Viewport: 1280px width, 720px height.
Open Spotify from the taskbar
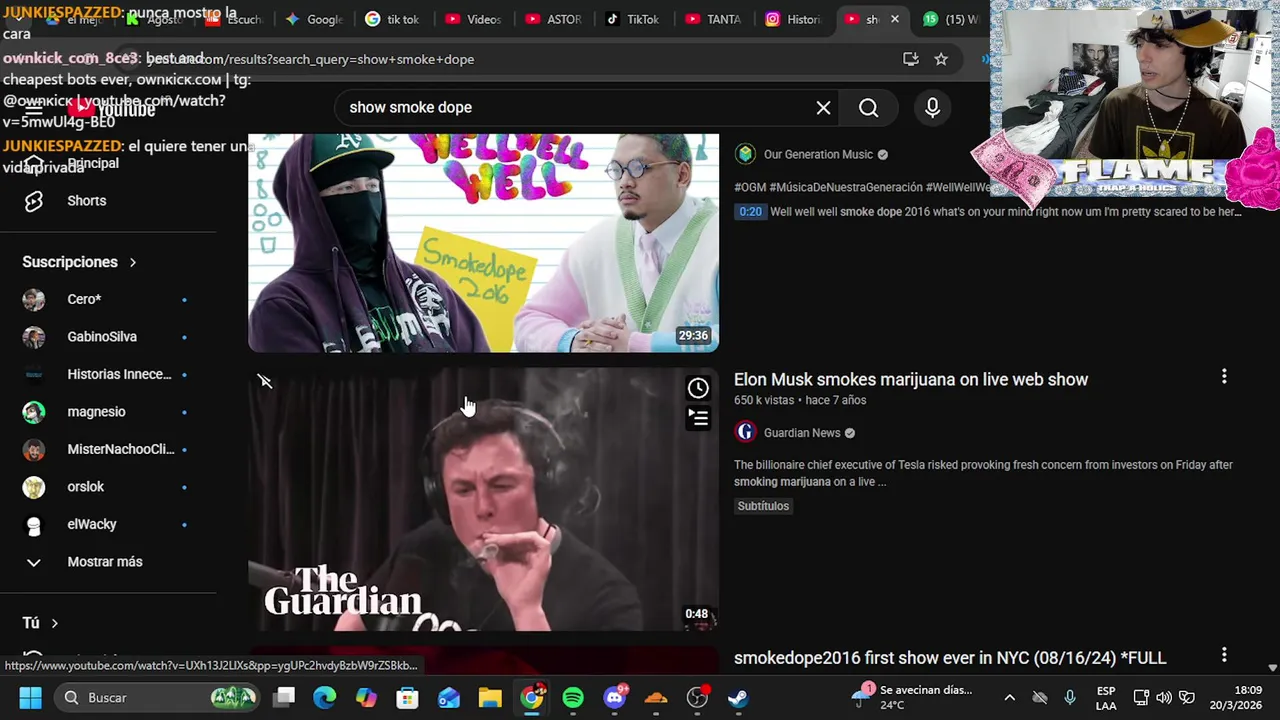[x=573, y=697]
